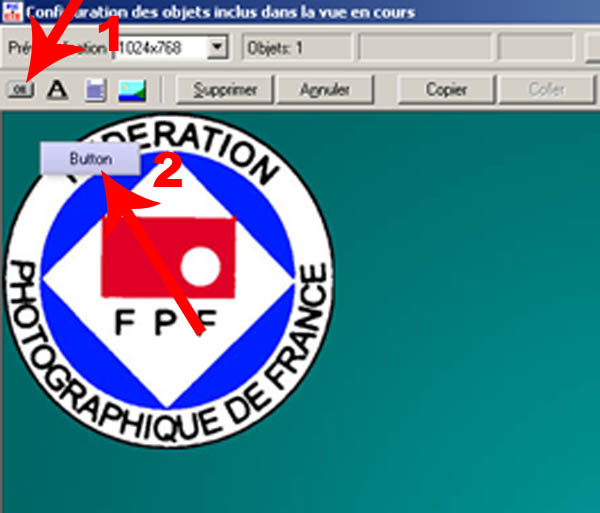
Task: Select the add image object tool
Action: tap(132, 90)
